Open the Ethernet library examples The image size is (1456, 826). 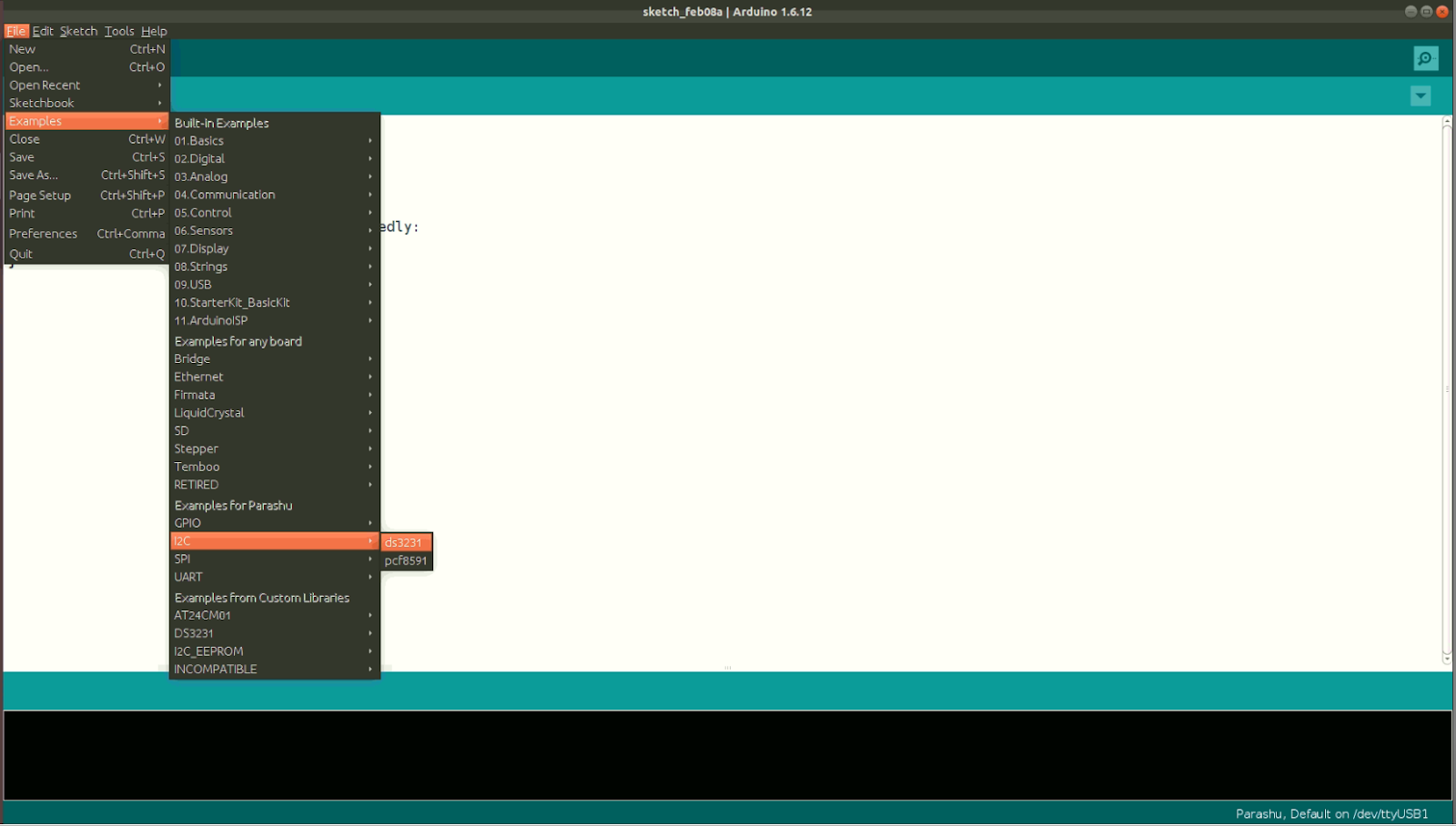274,377
